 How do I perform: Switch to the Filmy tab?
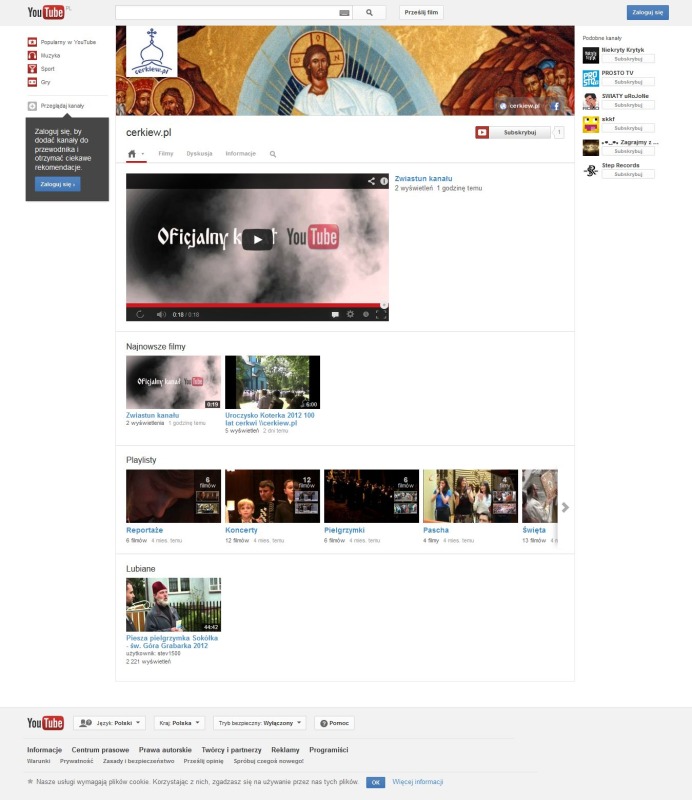pos(166,154)
